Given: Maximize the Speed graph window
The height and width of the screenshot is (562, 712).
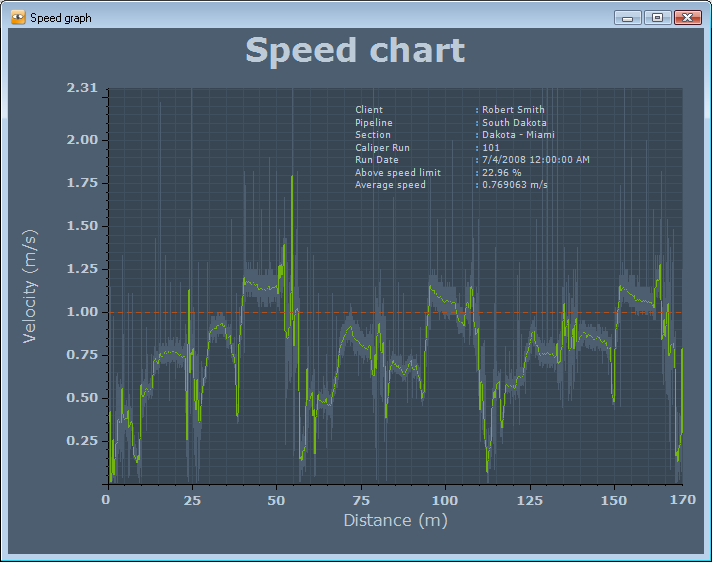Looking at the screenshot, I should pos(657,18).
